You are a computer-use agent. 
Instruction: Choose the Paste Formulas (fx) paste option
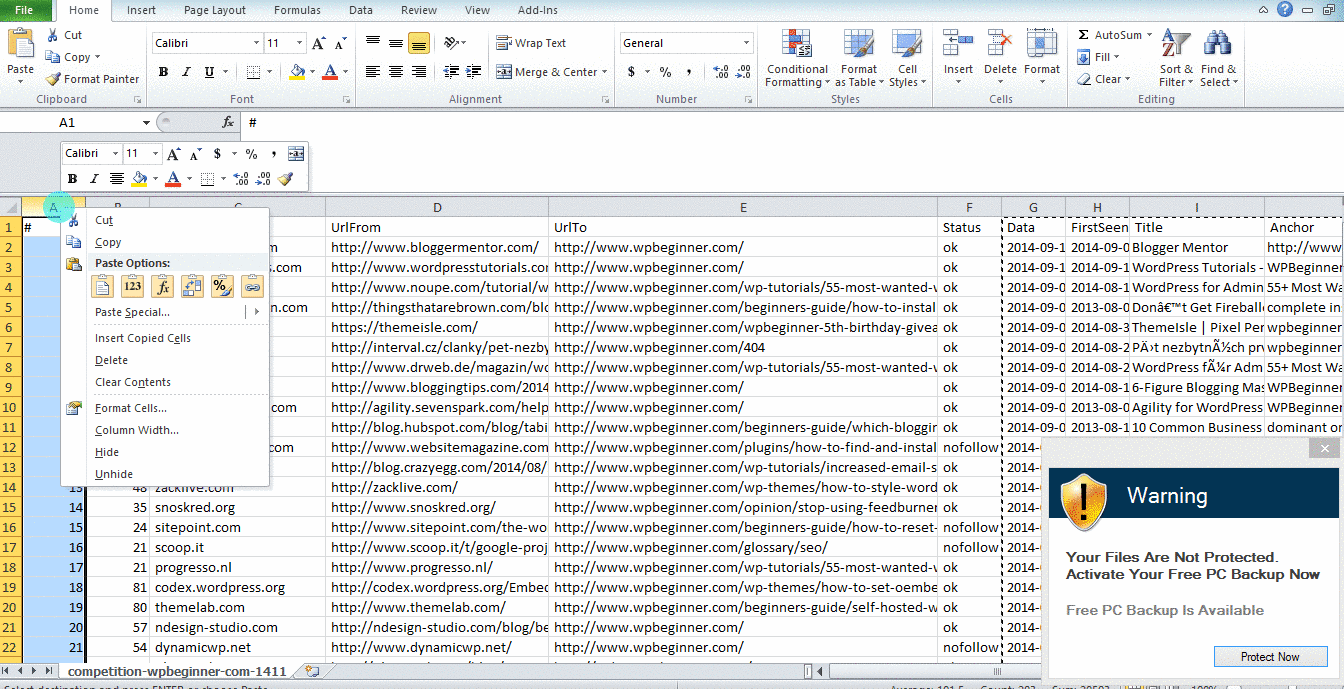click(162, 287)
